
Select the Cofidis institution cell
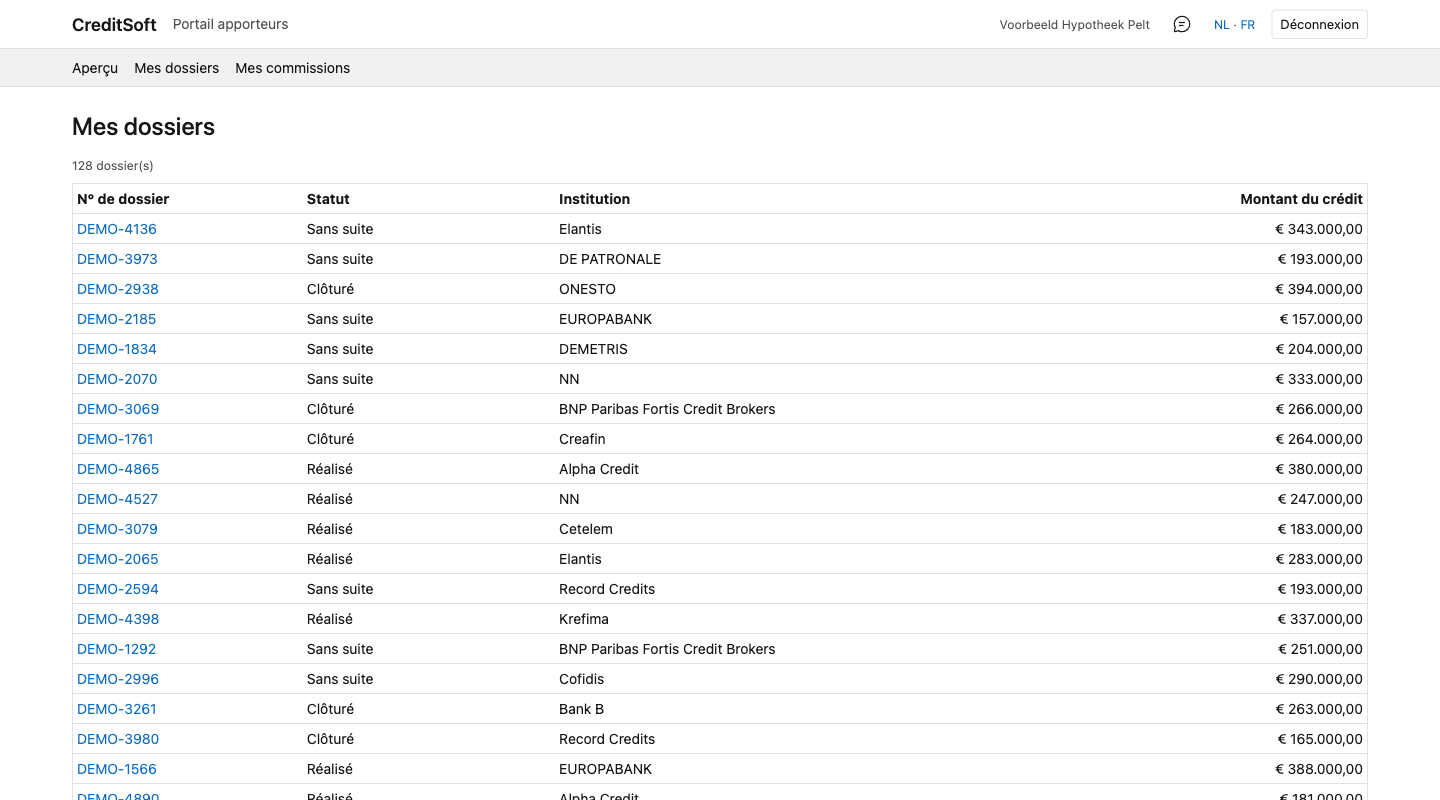click(582, 679)
